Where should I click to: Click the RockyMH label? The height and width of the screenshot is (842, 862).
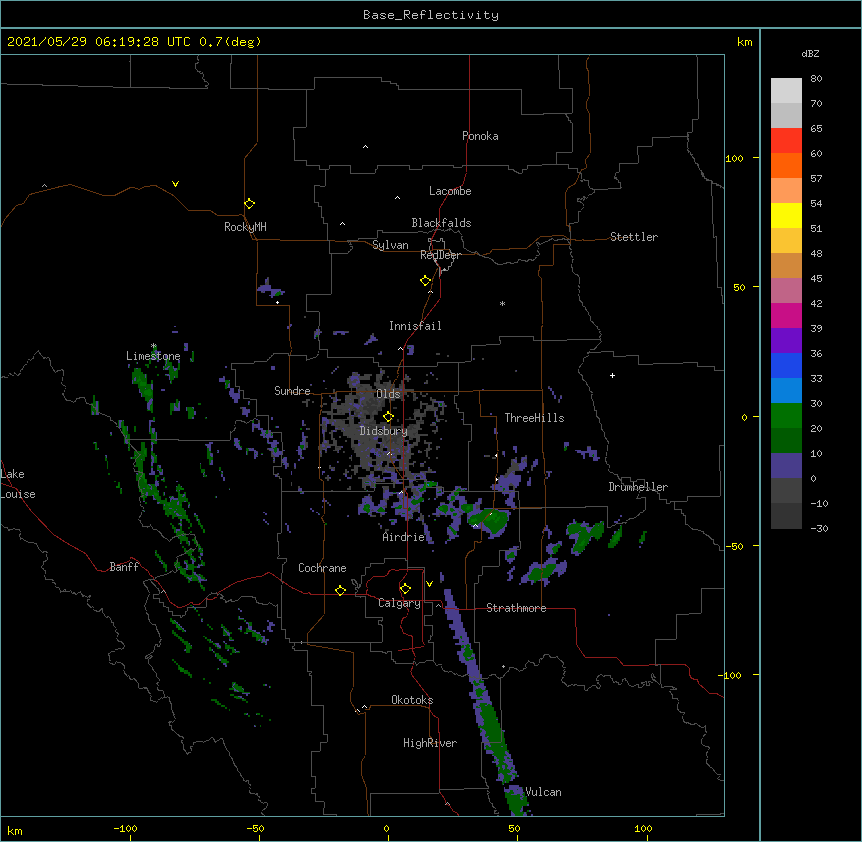pyautogui.click(x=245, y=227)
